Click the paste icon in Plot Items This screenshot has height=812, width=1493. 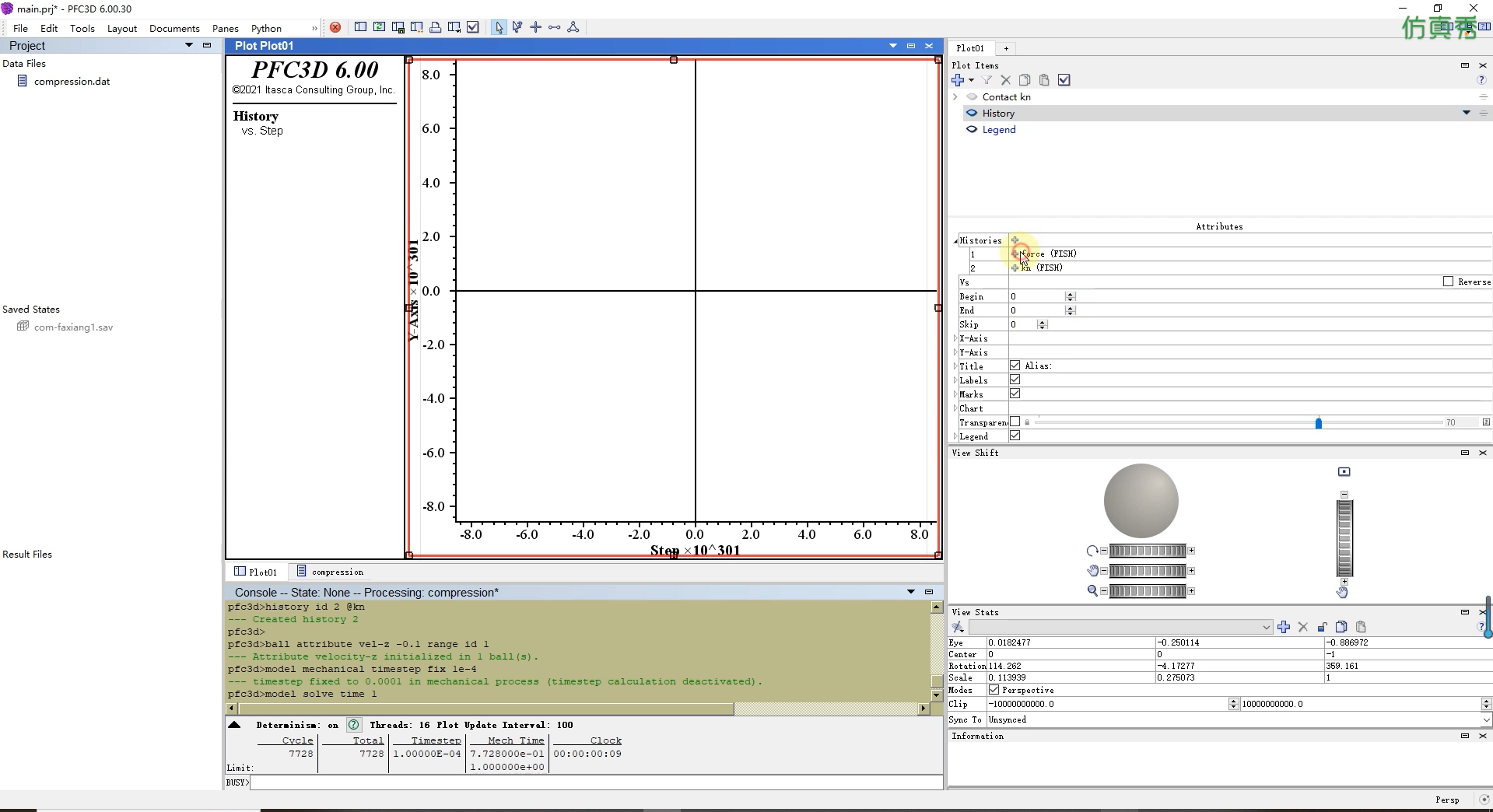pos(1044,80)
